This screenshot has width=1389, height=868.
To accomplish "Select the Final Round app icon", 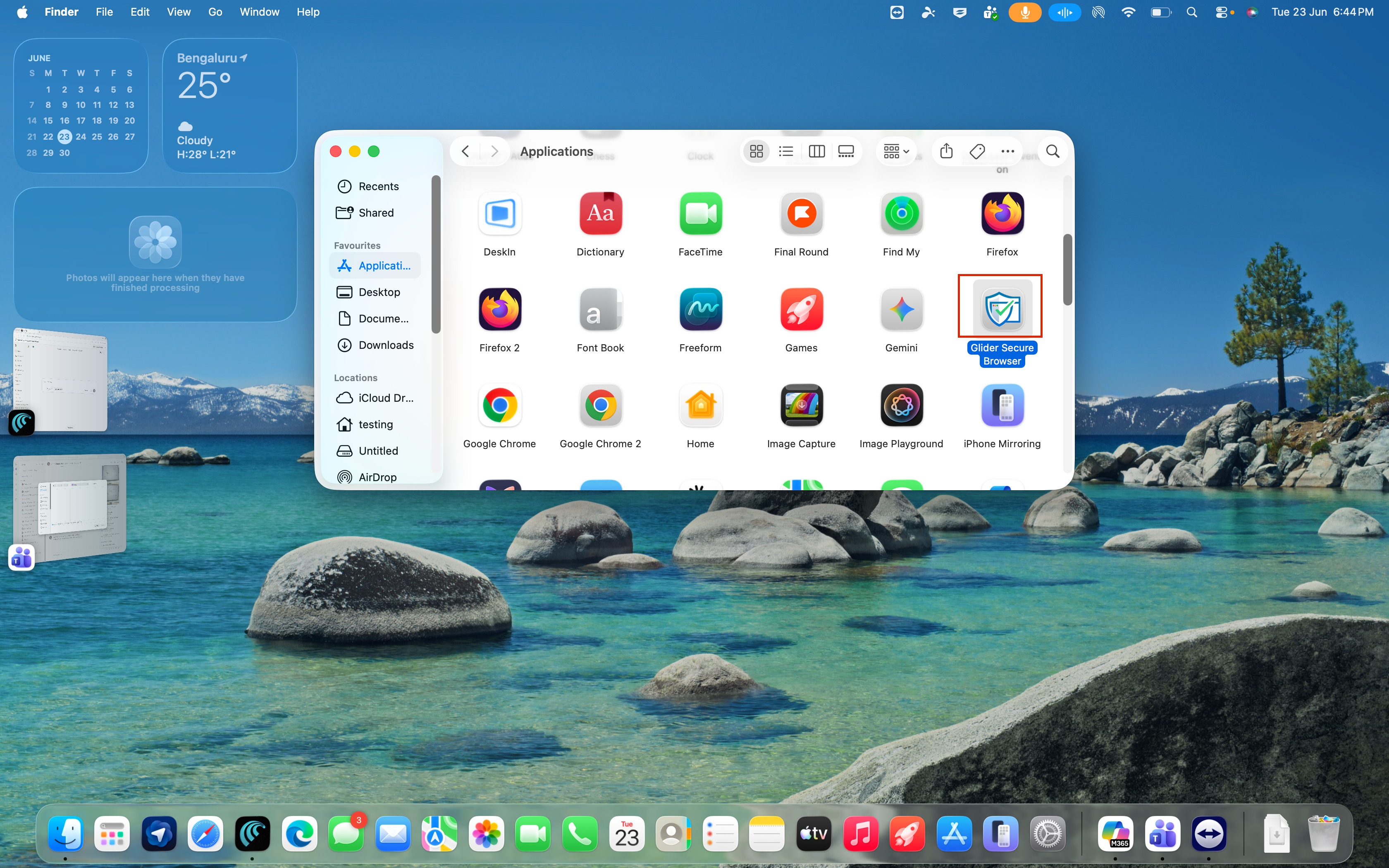I will pyautogui.click(x=801, y=214).
